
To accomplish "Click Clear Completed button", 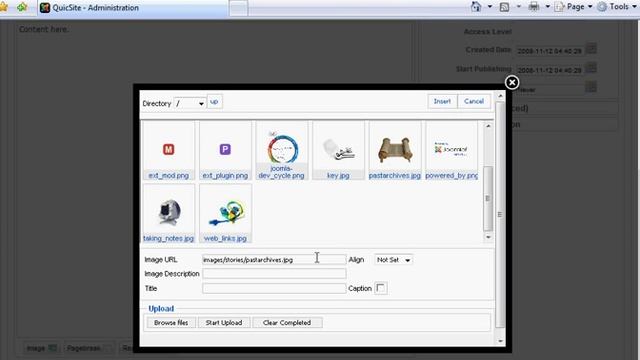I will click(x=287, y=322).
